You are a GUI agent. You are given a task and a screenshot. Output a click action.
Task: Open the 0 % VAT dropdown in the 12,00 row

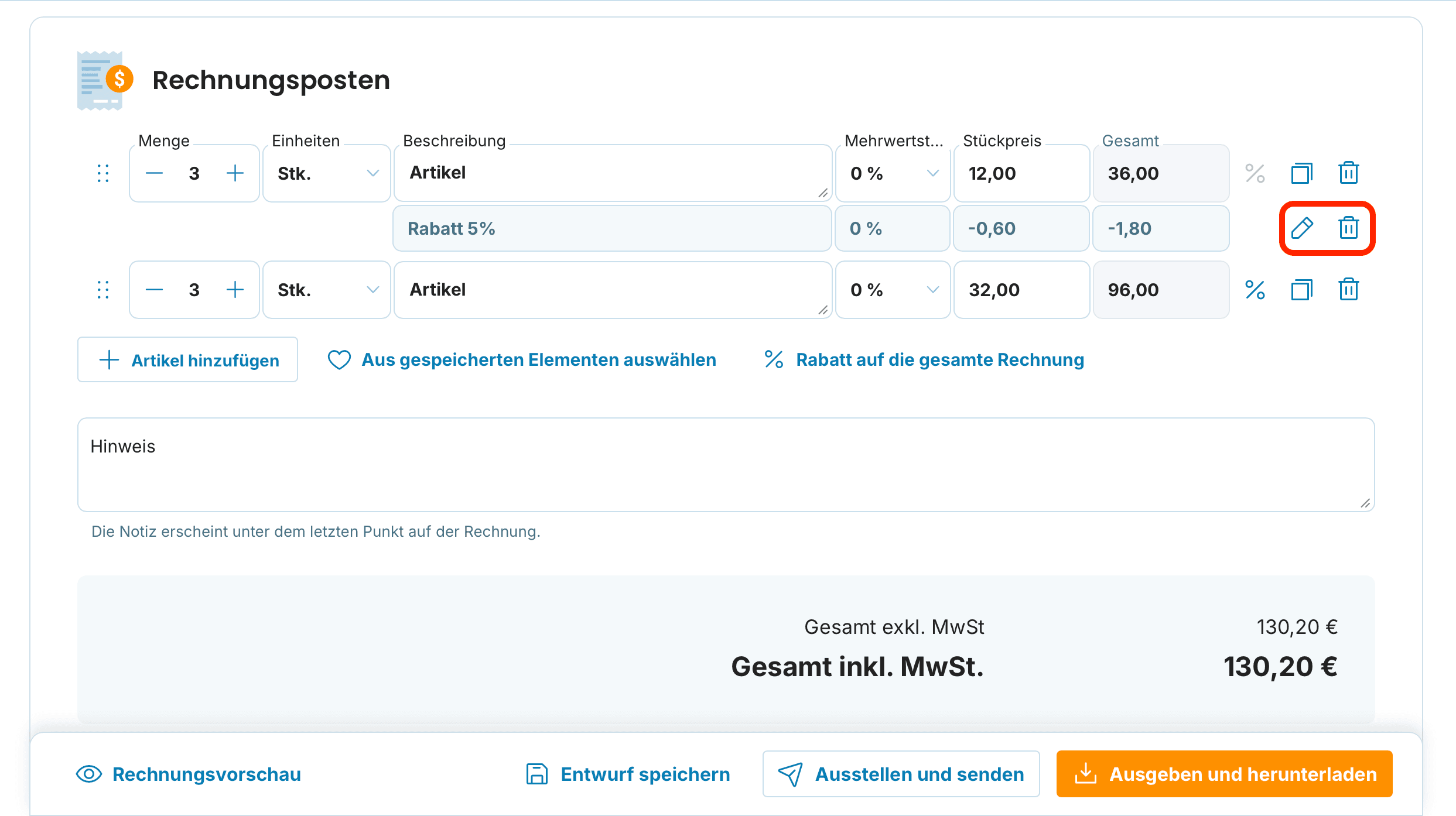point(893,173)
